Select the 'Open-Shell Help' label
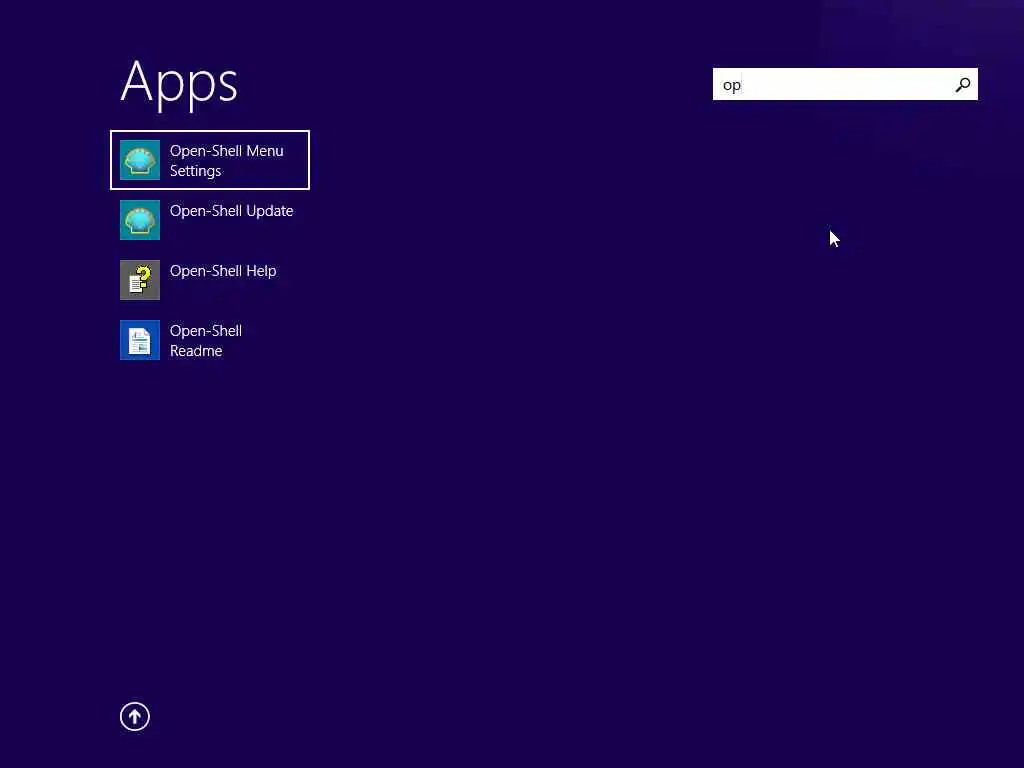The image size is (1024, 768). (223, 271)
